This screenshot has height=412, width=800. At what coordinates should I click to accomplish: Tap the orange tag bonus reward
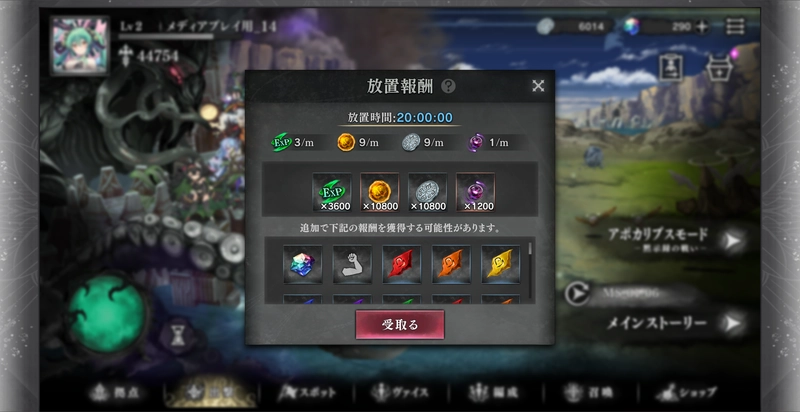[451, 265]
